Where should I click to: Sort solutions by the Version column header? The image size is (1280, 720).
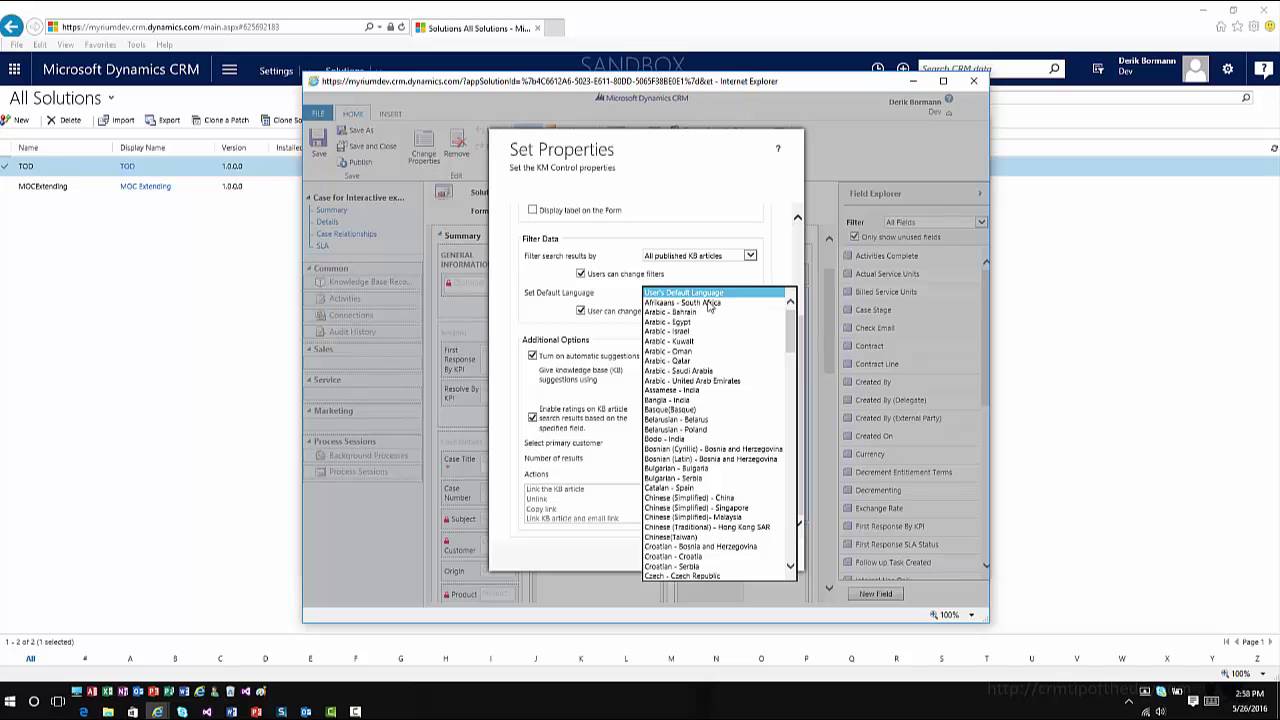[x=233, y=148]
